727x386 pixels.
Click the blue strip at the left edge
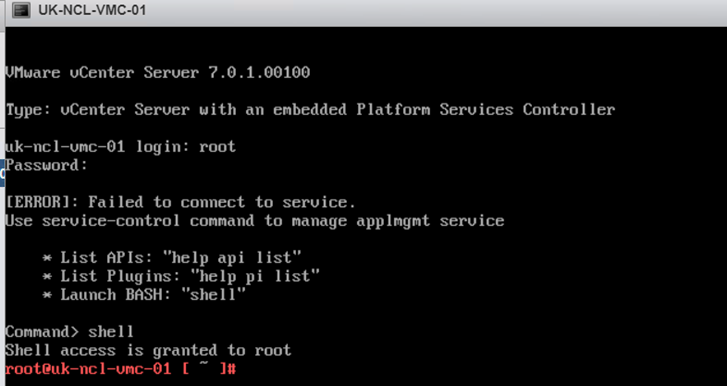point(2,174)
